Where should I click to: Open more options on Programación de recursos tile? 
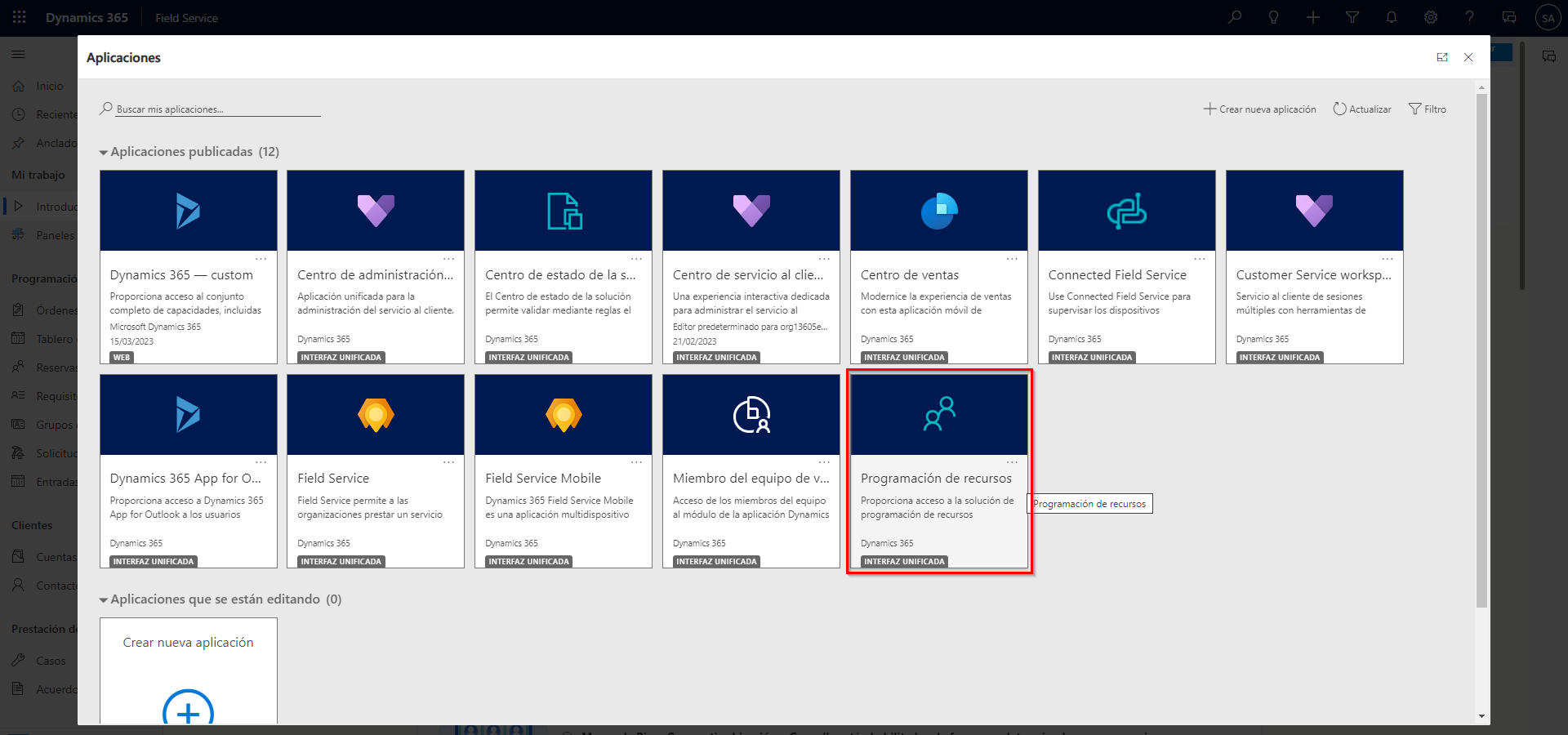coord(1012,462)
